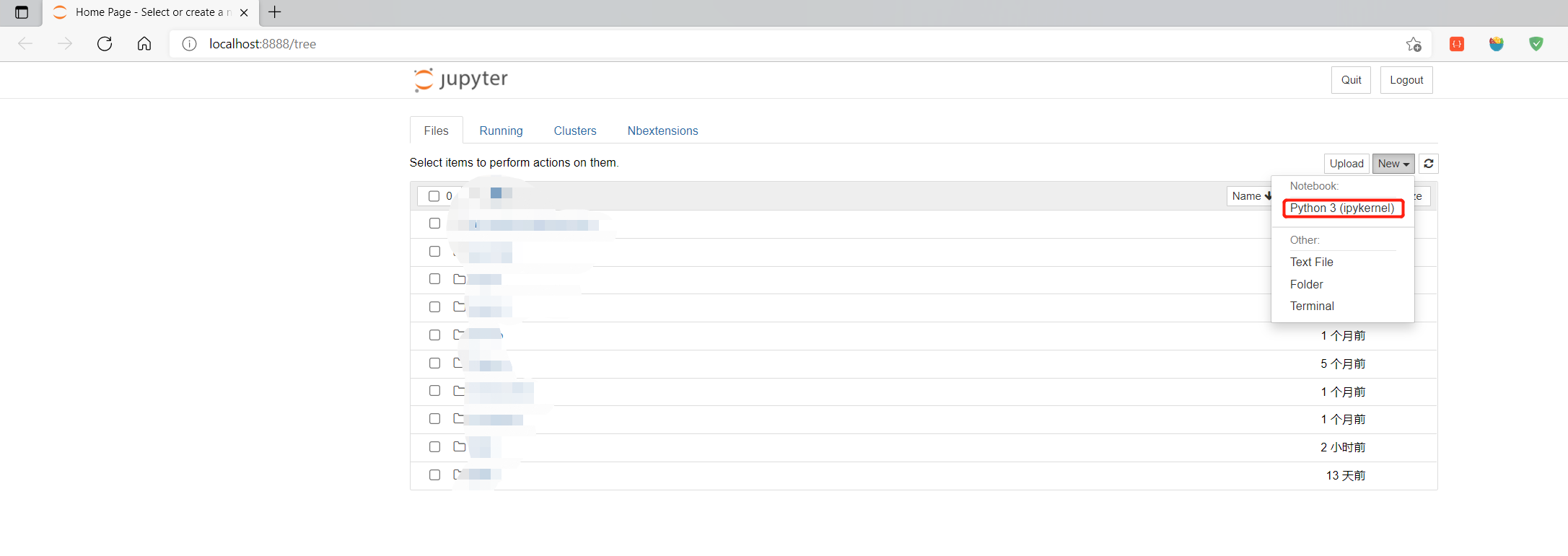View site information for localhost
The width and height of the screenshot is (1568, 556).
coord(189,44)
